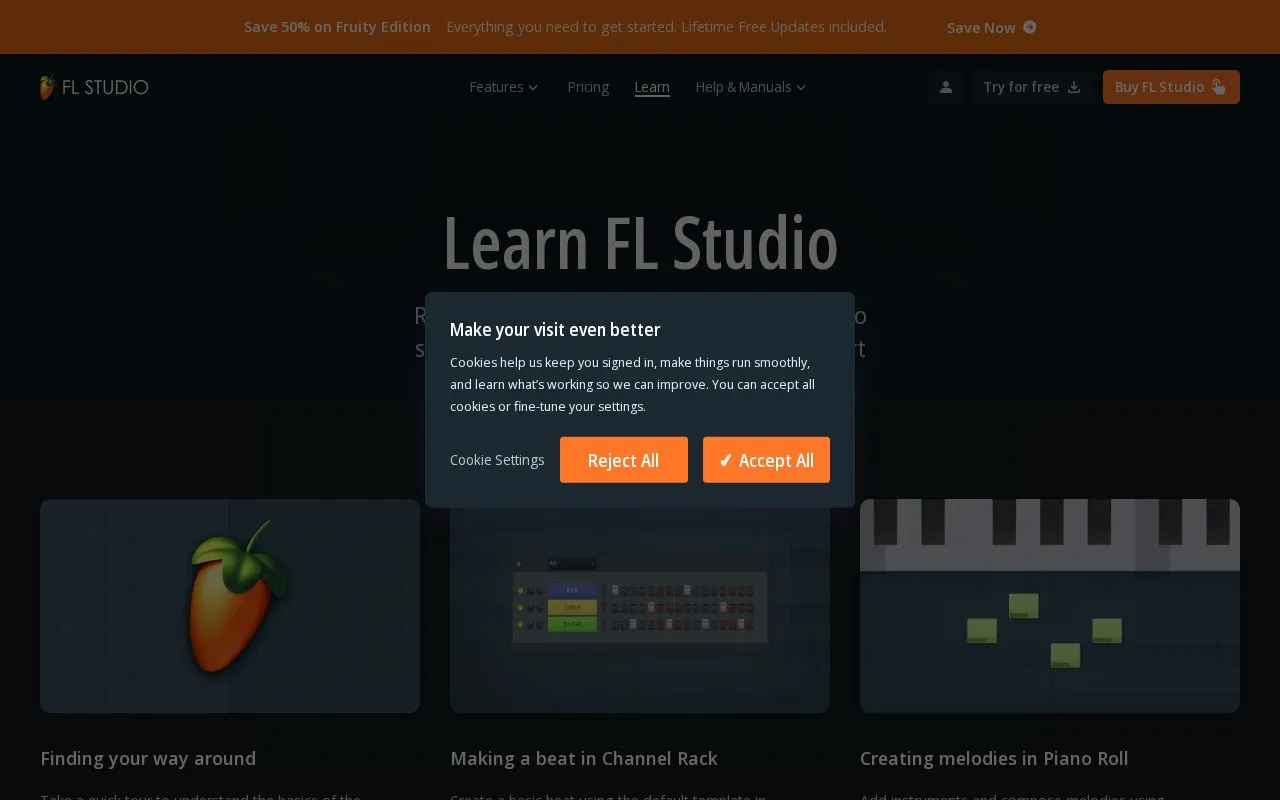Open the Finding your way around thumbnail
Screen dimensions: 1280x800
[x=230, y=606]
